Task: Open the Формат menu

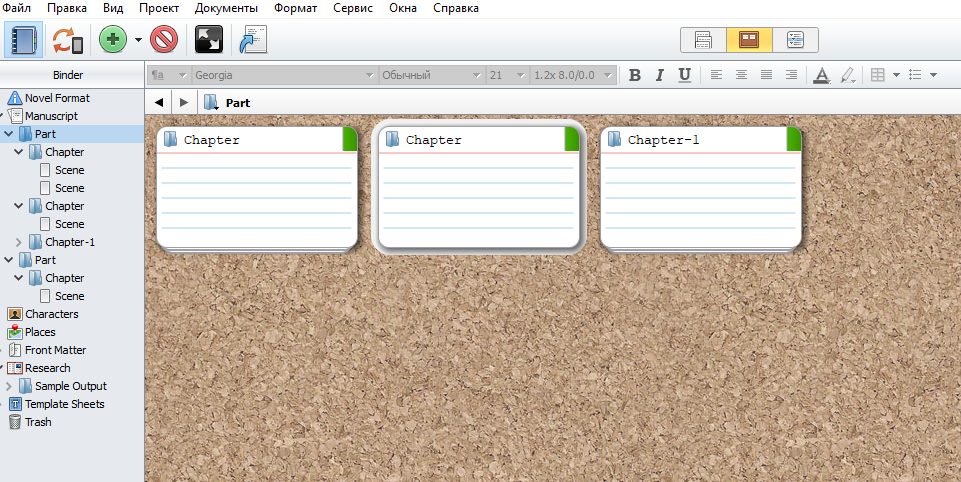Action: [295, 8]
